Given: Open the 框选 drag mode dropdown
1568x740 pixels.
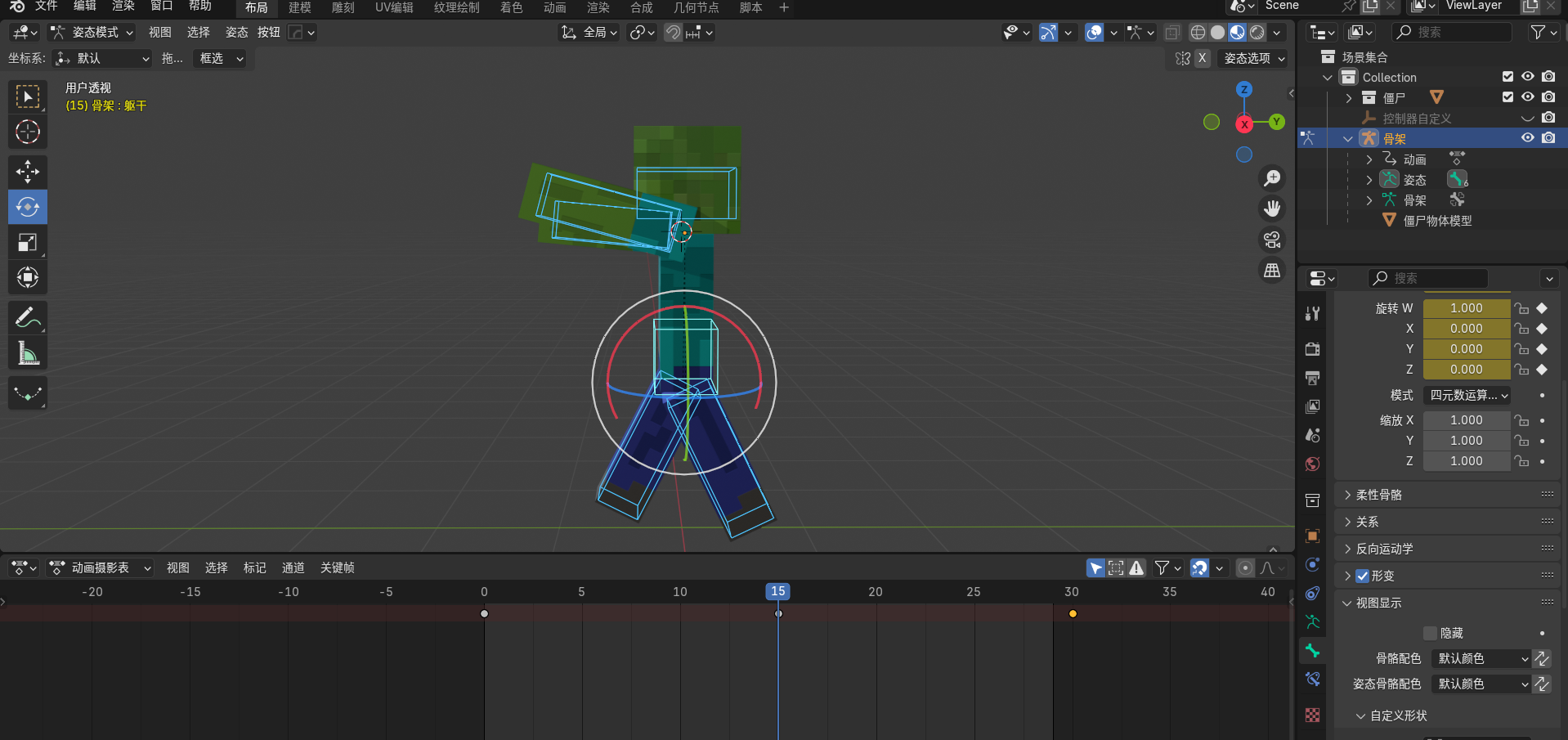Looking at the screenshot, I should (x=221, y=59).
